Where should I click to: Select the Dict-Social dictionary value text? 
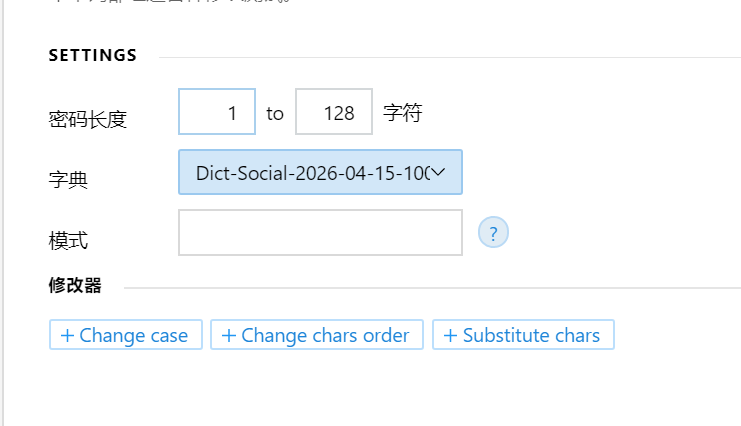pyautogui.click(x=310, y=172)
